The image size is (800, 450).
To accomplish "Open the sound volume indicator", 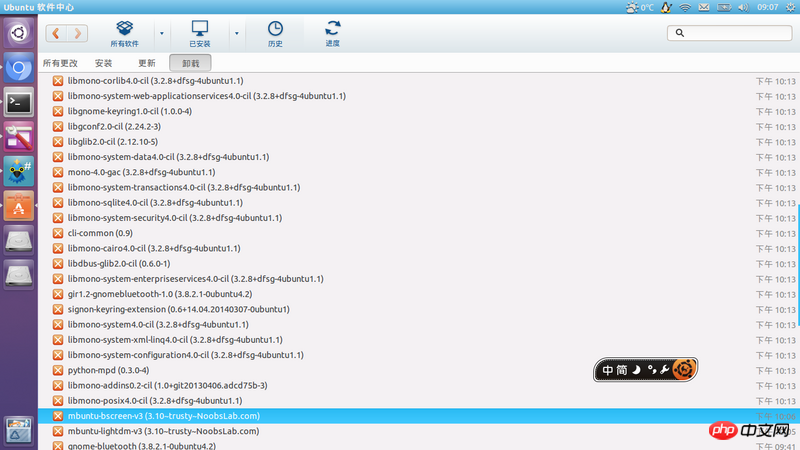I will tap(743, 7).
